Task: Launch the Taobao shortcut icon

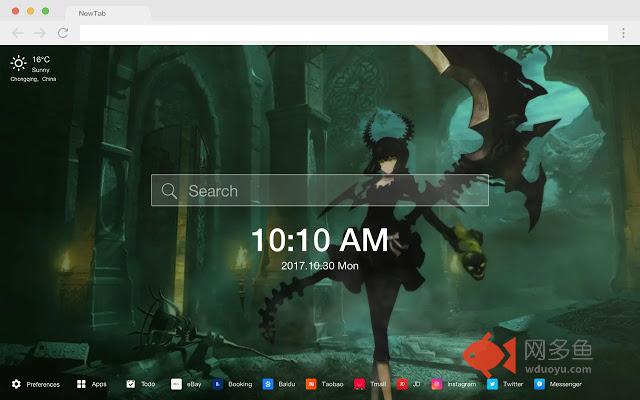Action: tap(311, 384)
